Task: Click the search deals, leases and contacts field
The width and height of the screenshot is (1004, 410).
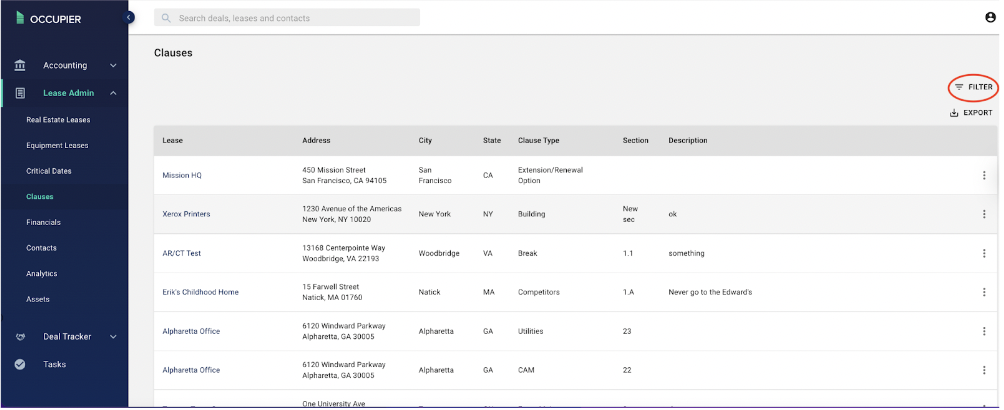Action: (x=287, y=18)
